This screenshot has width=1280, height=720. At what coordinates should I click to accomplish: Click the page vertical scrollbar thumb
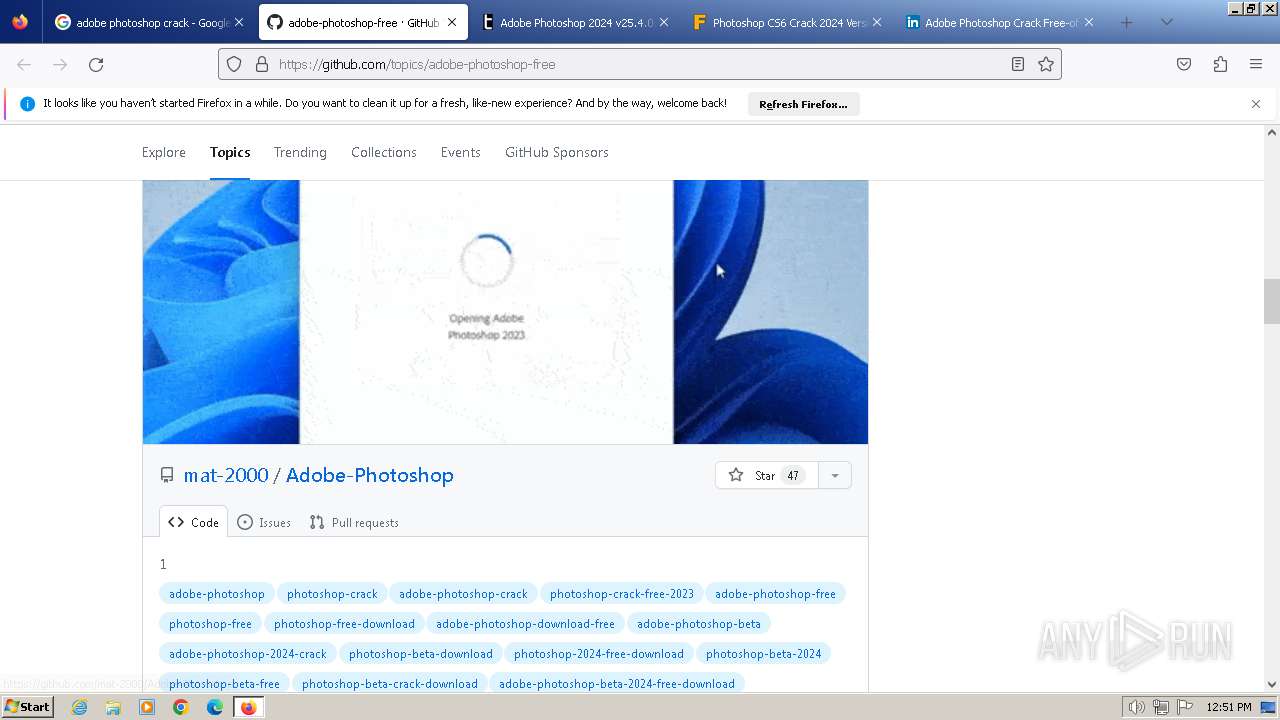[x=1272, y=301]
